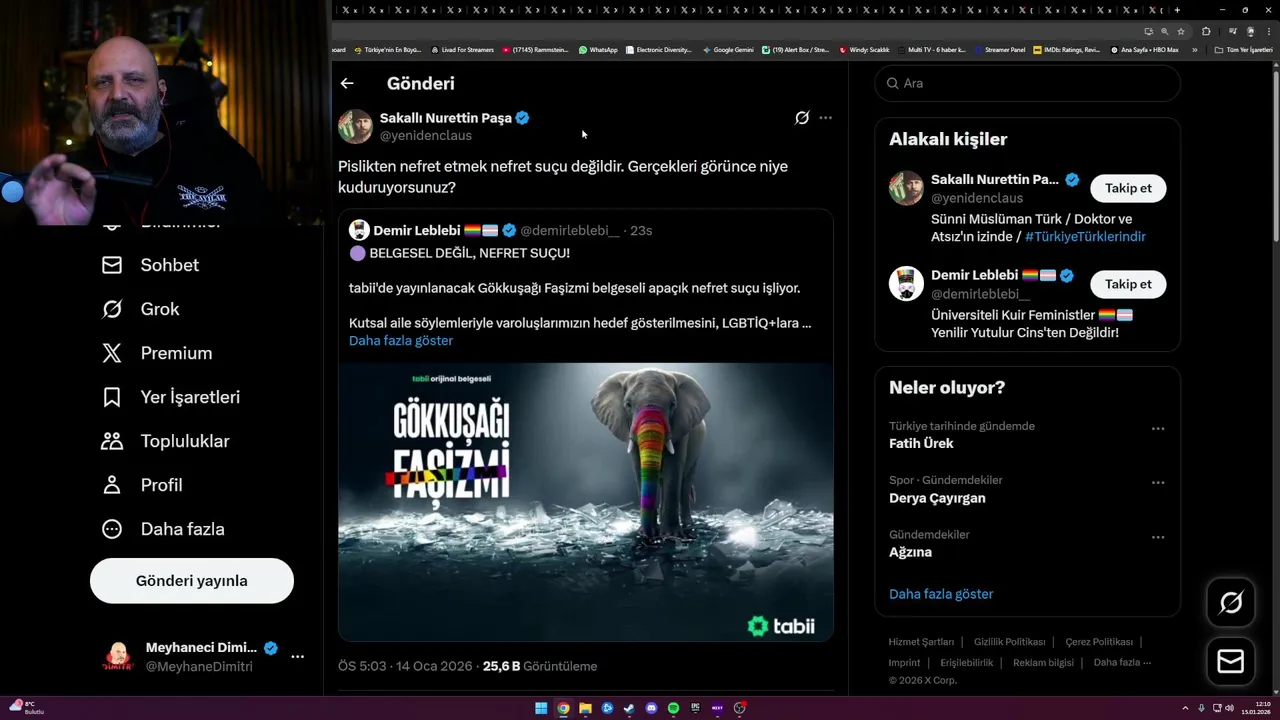Image resolution: width=1280 pixels, height=720 pixels.
Task: Follow Demir Leblebi via Takip et
Action: 1128,284
